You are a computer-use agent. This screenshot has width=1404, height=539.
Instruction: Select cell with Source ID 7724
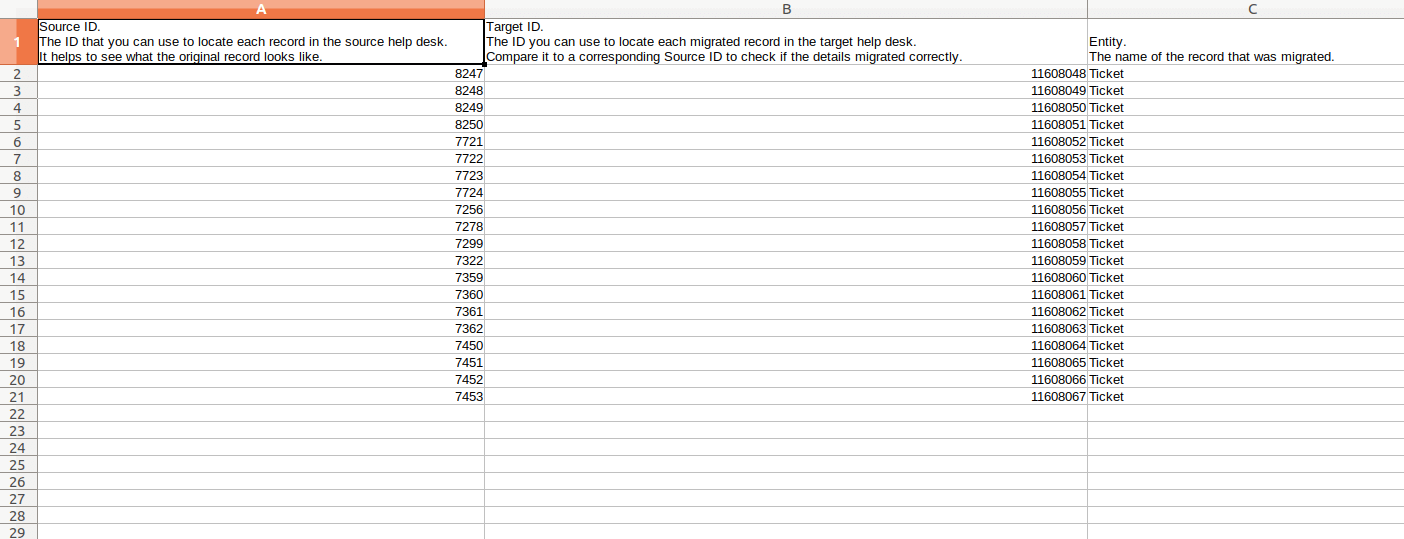261,193
